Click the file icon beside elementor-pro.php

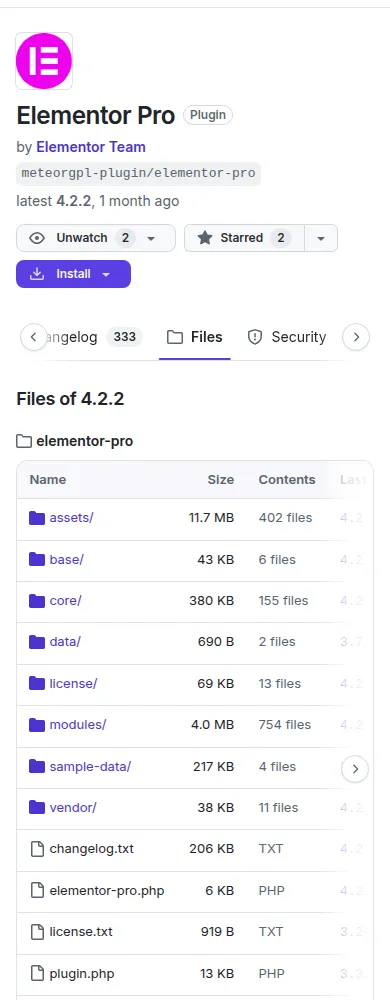(38, 890)
